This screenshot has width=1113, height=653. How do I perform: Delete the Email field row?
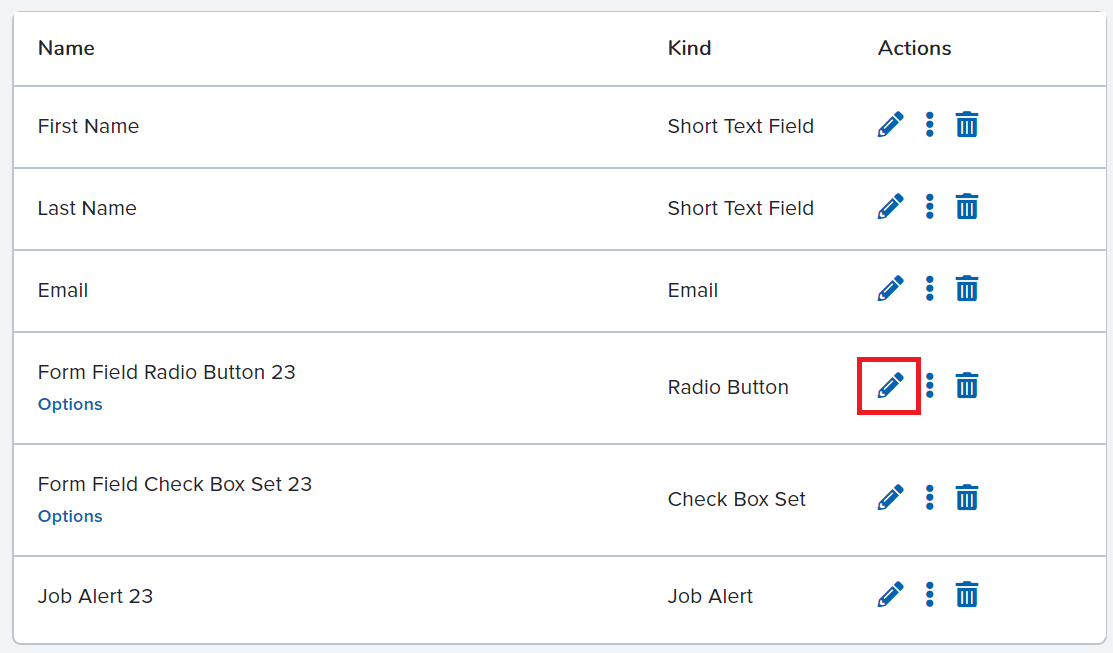pos(966,289)
